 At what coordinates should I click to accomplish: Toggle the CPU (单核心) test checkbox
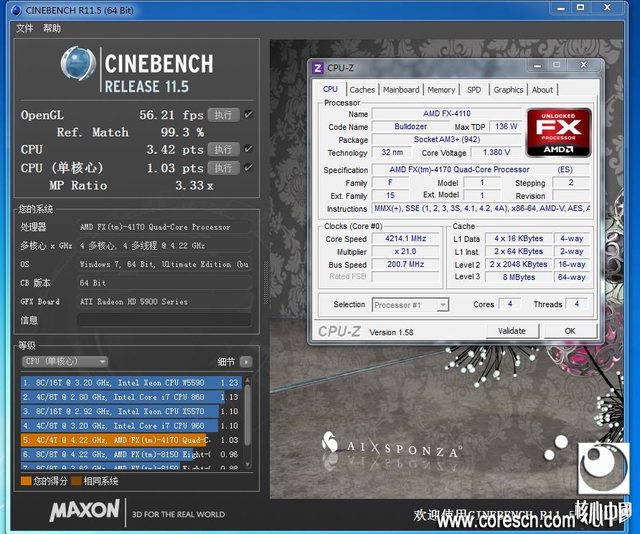point(248,167)
